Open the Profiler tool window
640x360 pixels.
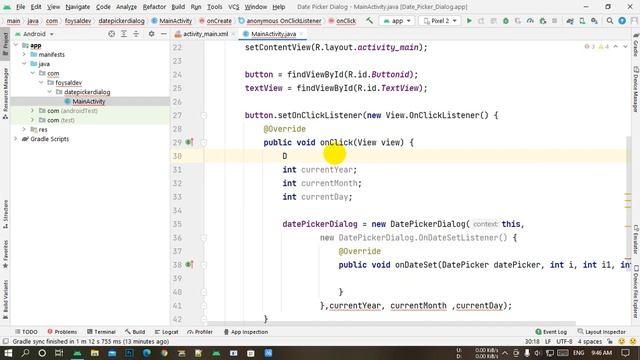pos(200,332)
